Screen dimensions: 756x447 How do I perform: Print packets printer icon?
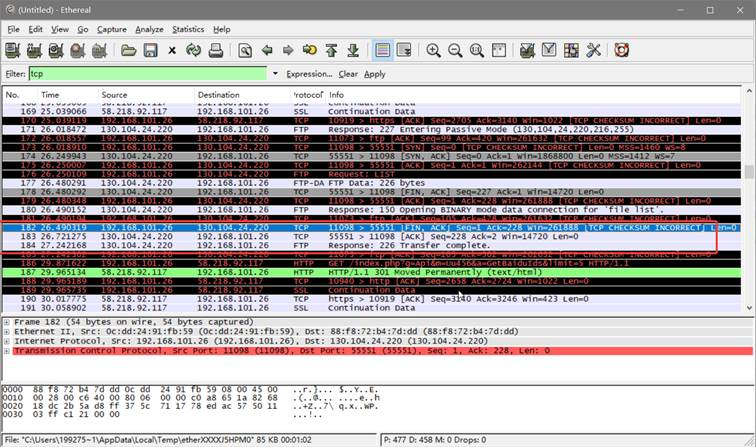(216, 50)
